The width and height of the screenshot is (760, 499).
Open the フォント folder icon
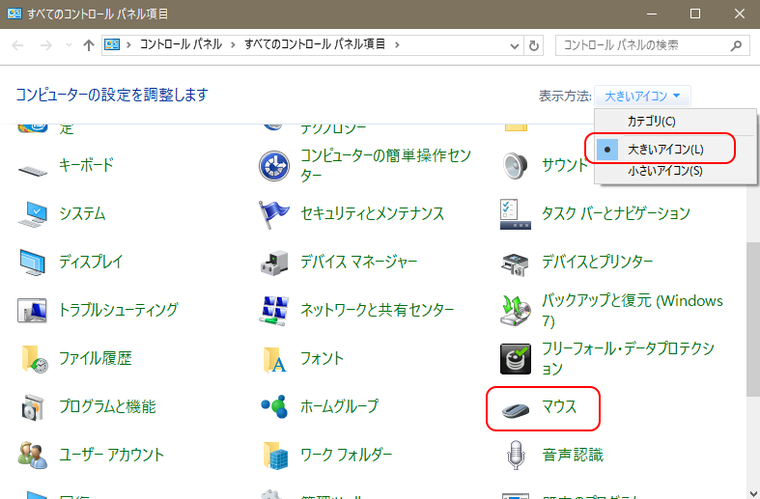[274, 359]
